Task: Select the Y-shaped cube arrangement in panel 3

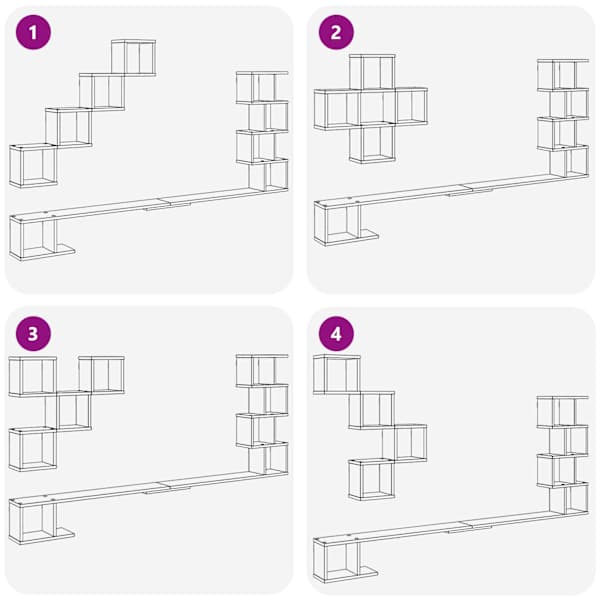Action: point(67,413)
